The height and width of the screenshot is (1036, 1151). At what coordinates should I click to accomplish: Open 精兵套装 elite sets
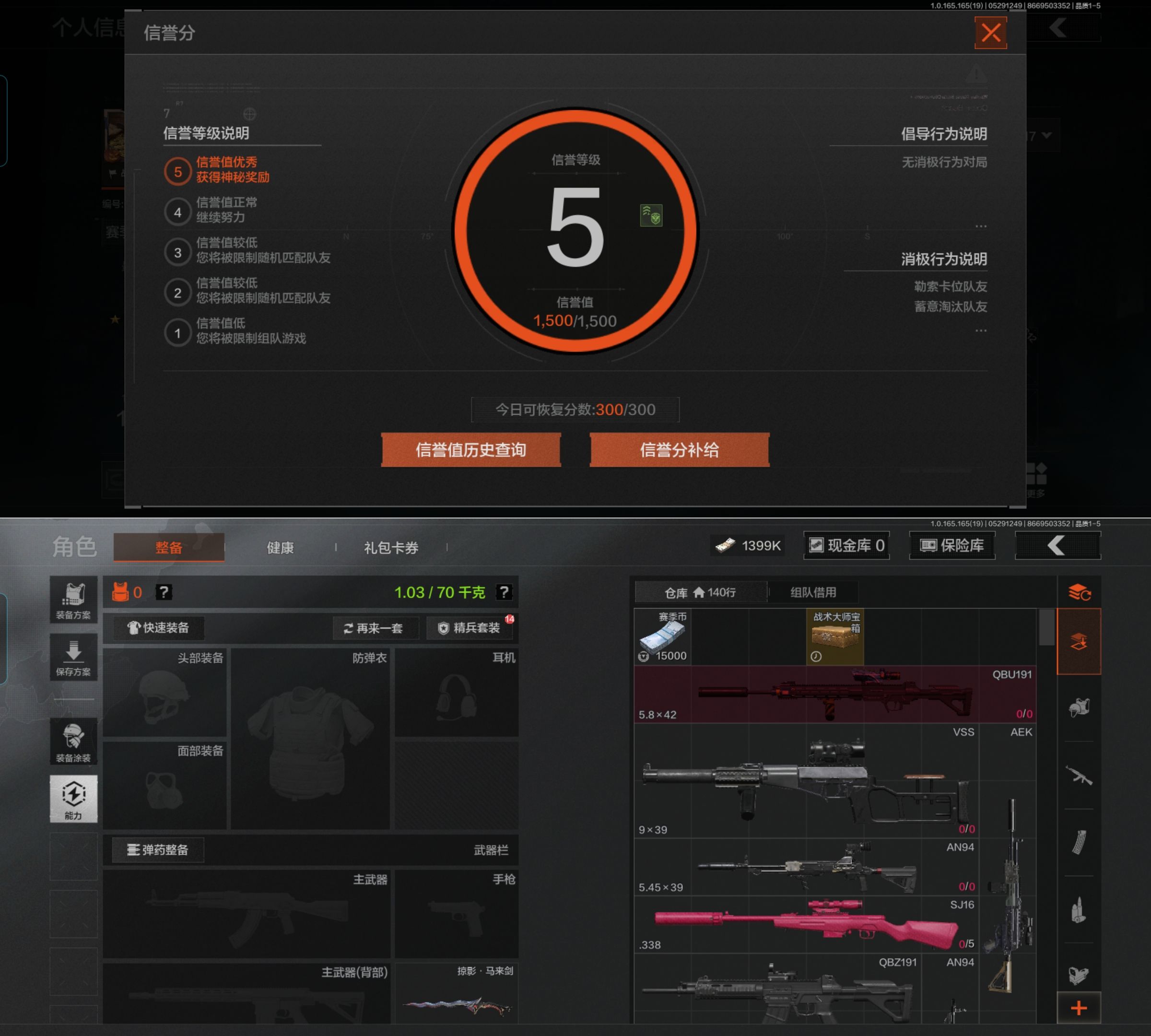(470, 628)
